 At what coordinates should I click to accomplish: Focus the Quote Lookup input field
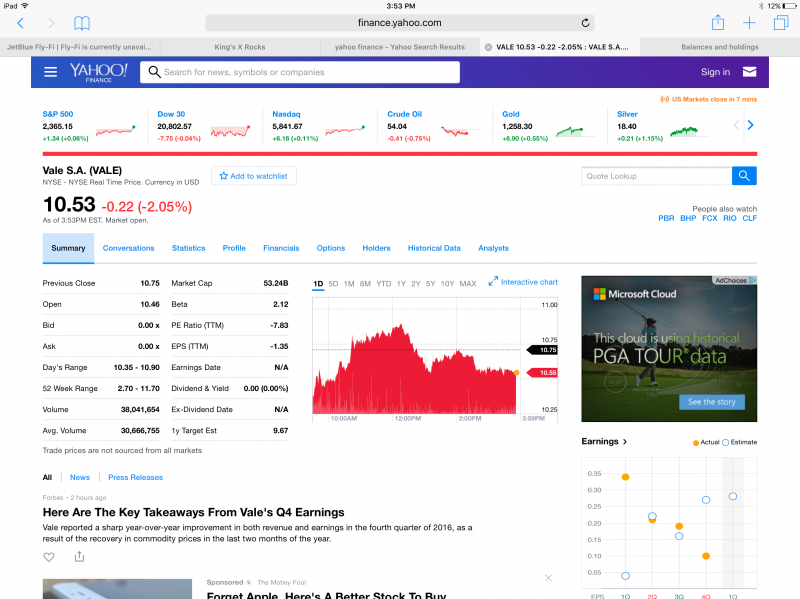[x=656, y=176]
